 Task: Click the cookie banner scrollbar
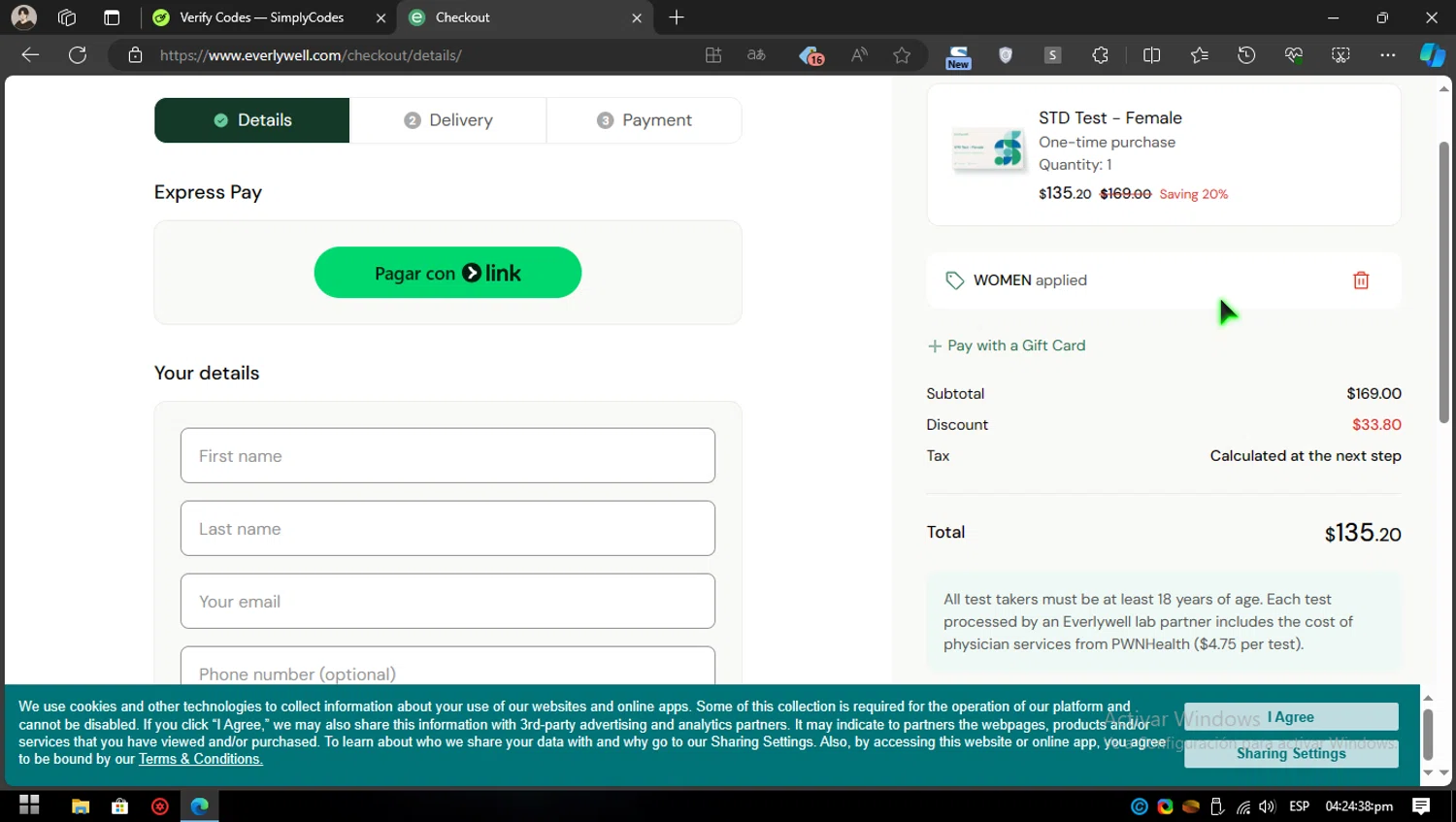(x=1428, y=735)
